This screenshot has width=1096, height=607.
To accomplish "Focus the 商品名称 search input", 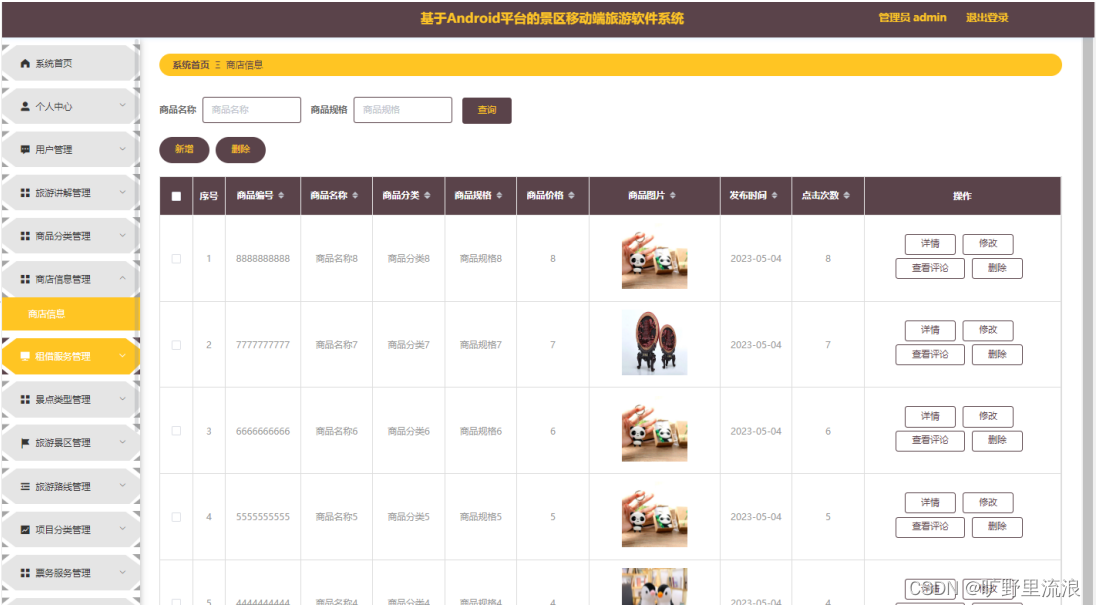I will (x=252, y=110).
